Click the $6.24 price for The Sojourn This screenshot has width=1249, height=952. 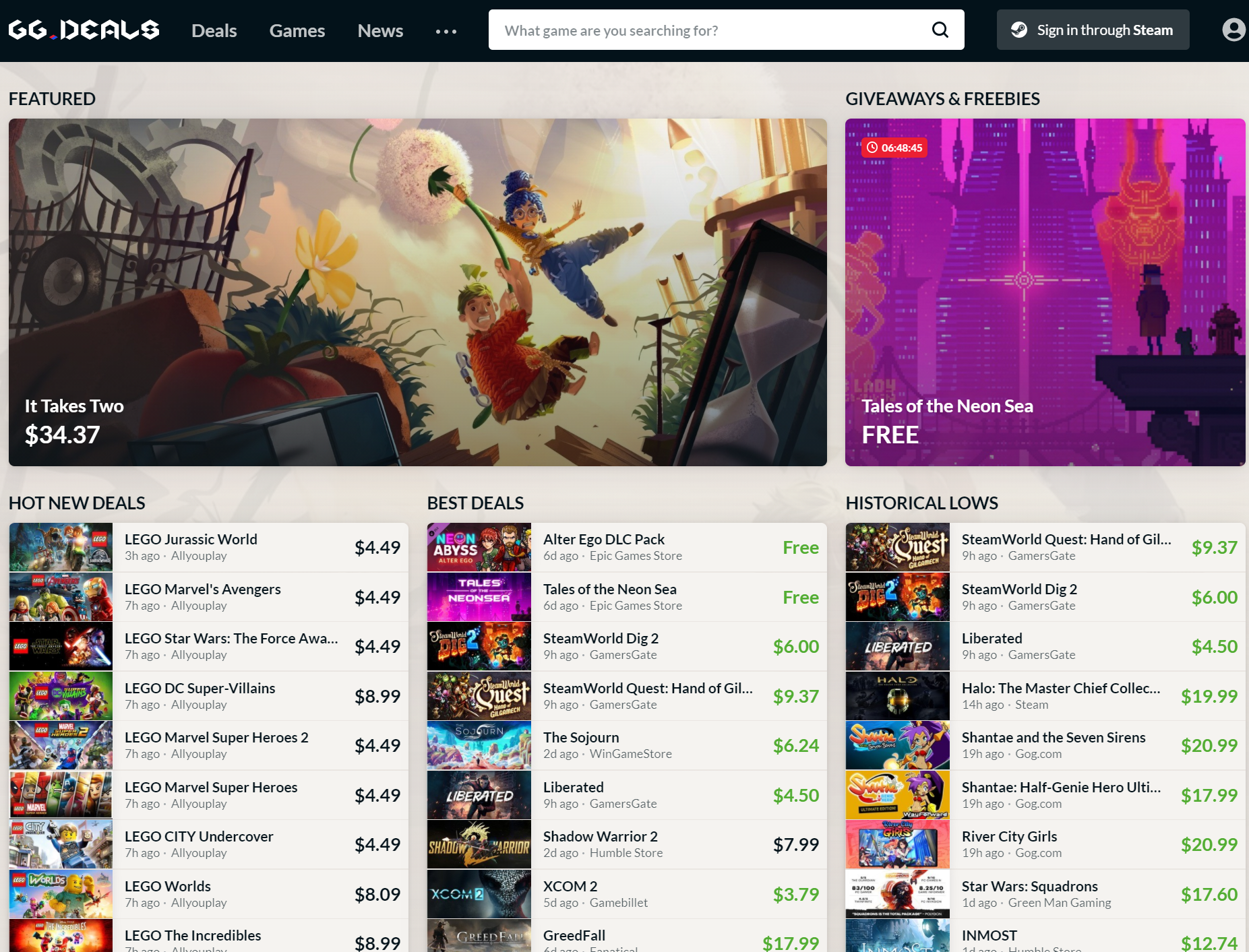796,745
